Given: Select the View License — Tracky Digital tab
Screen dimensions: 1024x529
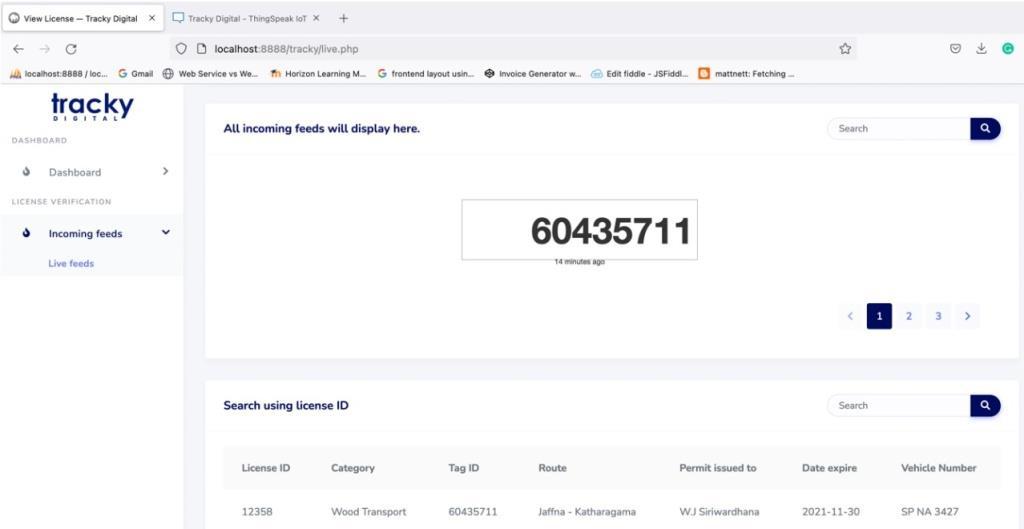Looking at the screenshot, I should (81, 18).
